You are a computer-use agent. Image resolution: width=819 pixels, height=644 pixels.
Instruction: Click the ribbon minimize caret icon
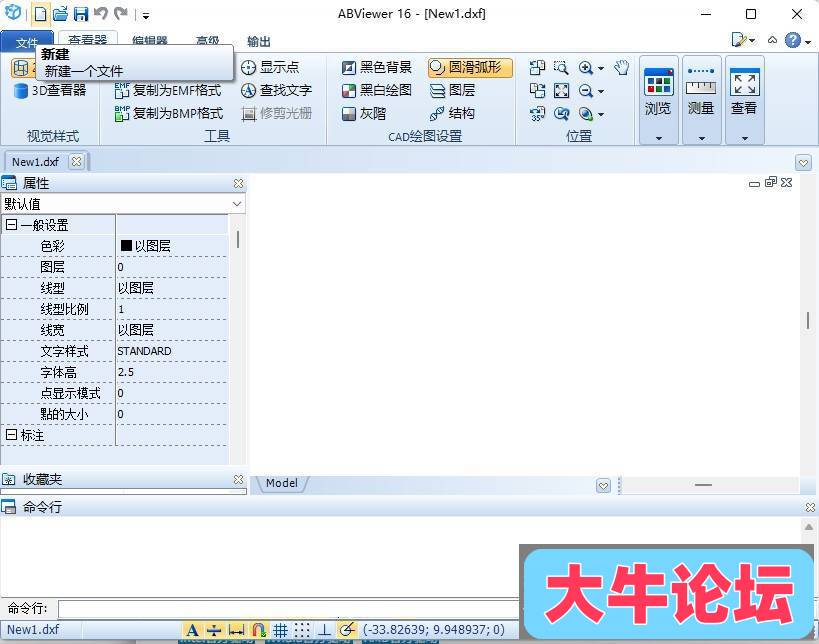pyautogui.click(x=773, y=40)
